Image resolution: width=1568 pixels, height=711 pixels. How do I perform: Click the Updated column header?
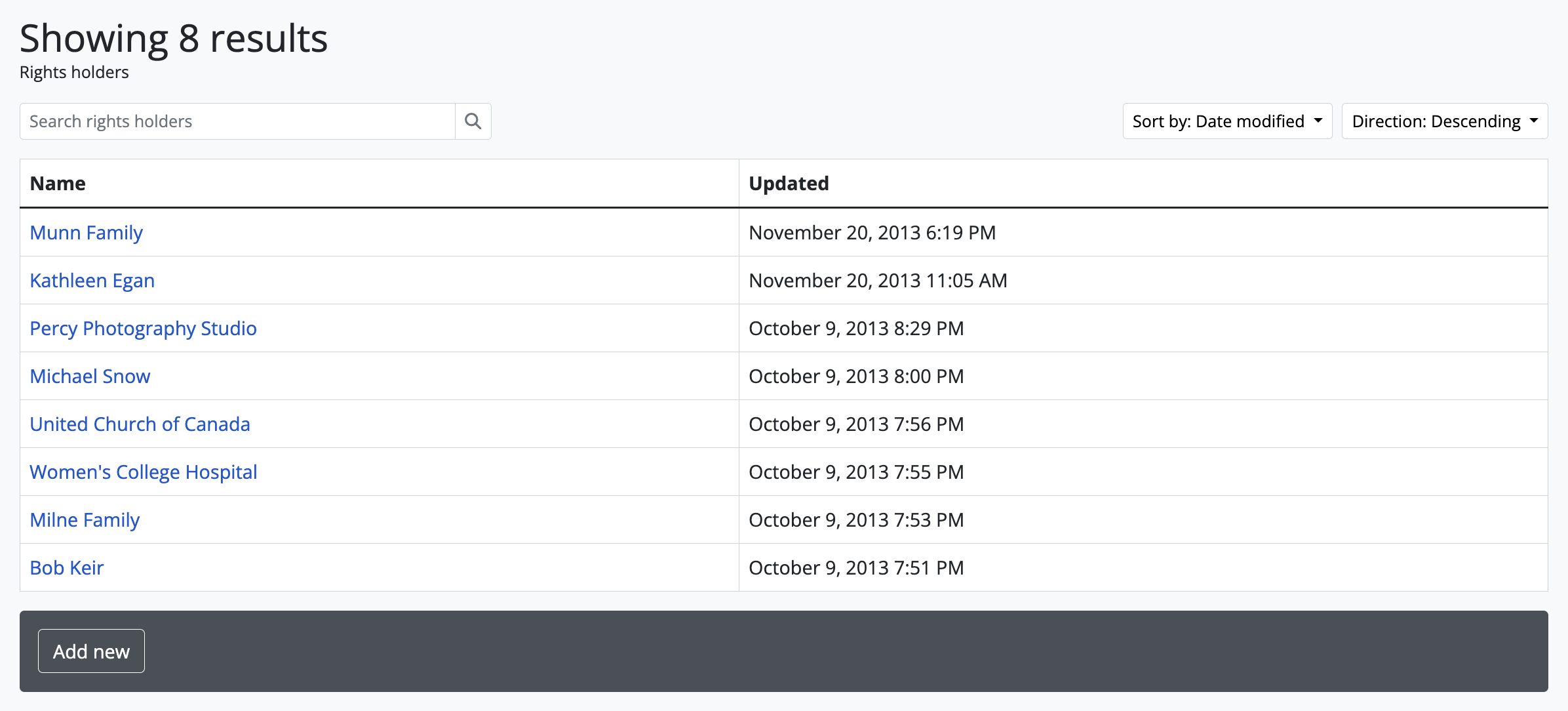pyautogui.click(x=789, y=184)
